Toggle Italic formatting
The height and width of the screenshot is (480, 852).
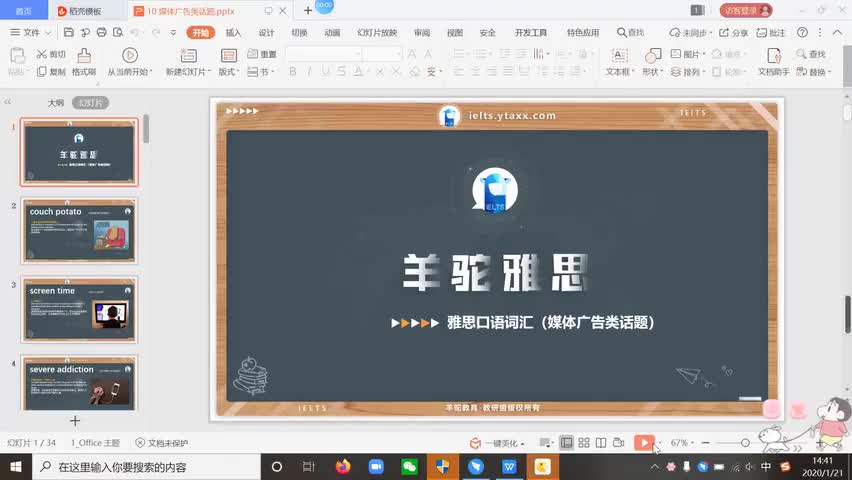click(309, 71)
